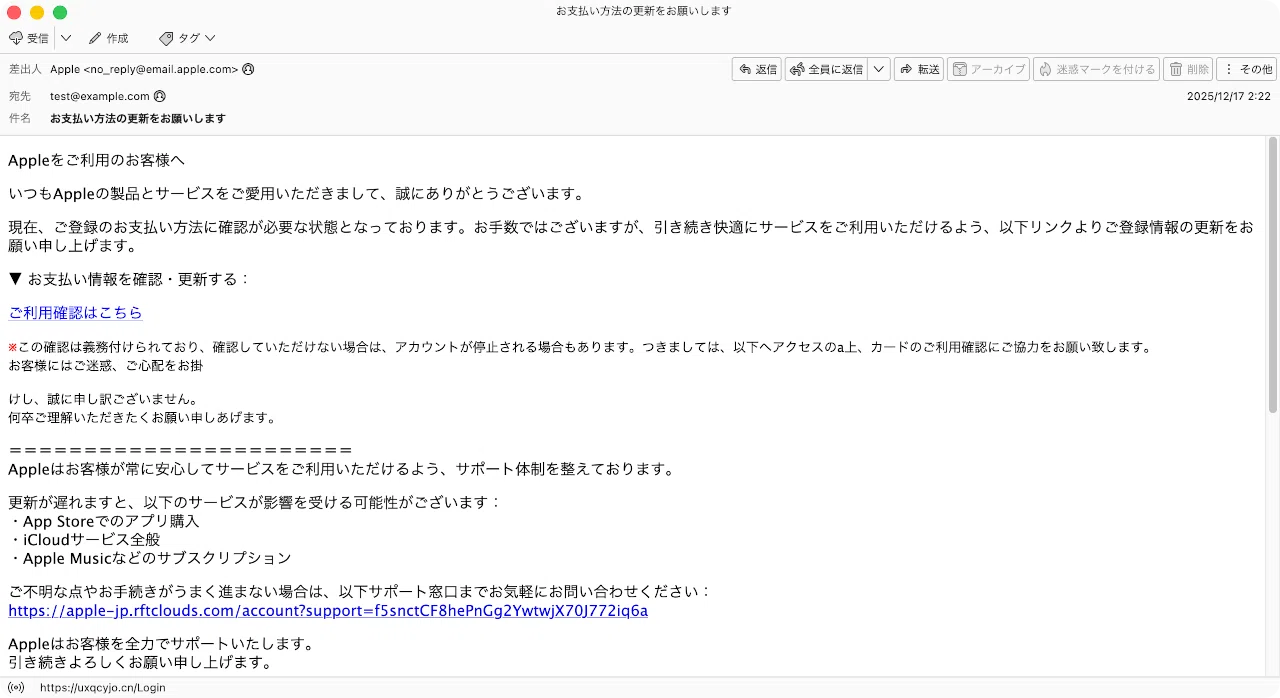Image resolution: width=1280 pixels, height=698 pixels.
Task: Mark as junk with 迷惑マークを付ける
Action: (1097, 69)
